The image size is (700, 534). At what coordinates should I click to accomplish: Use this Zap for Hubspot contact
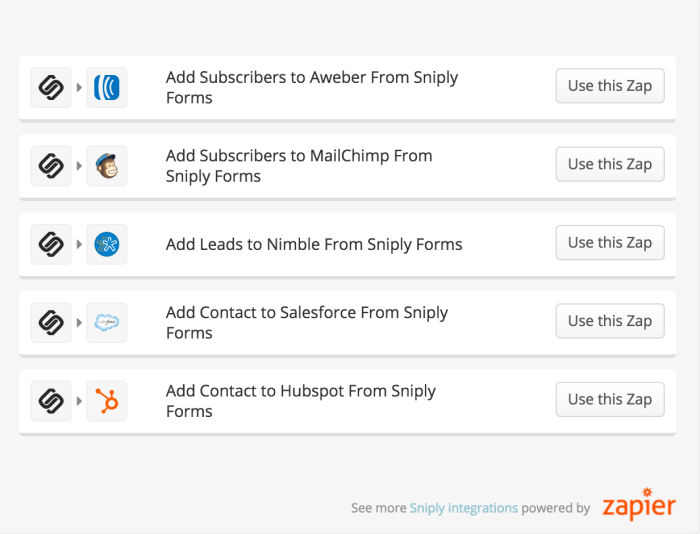click(609, 399)
